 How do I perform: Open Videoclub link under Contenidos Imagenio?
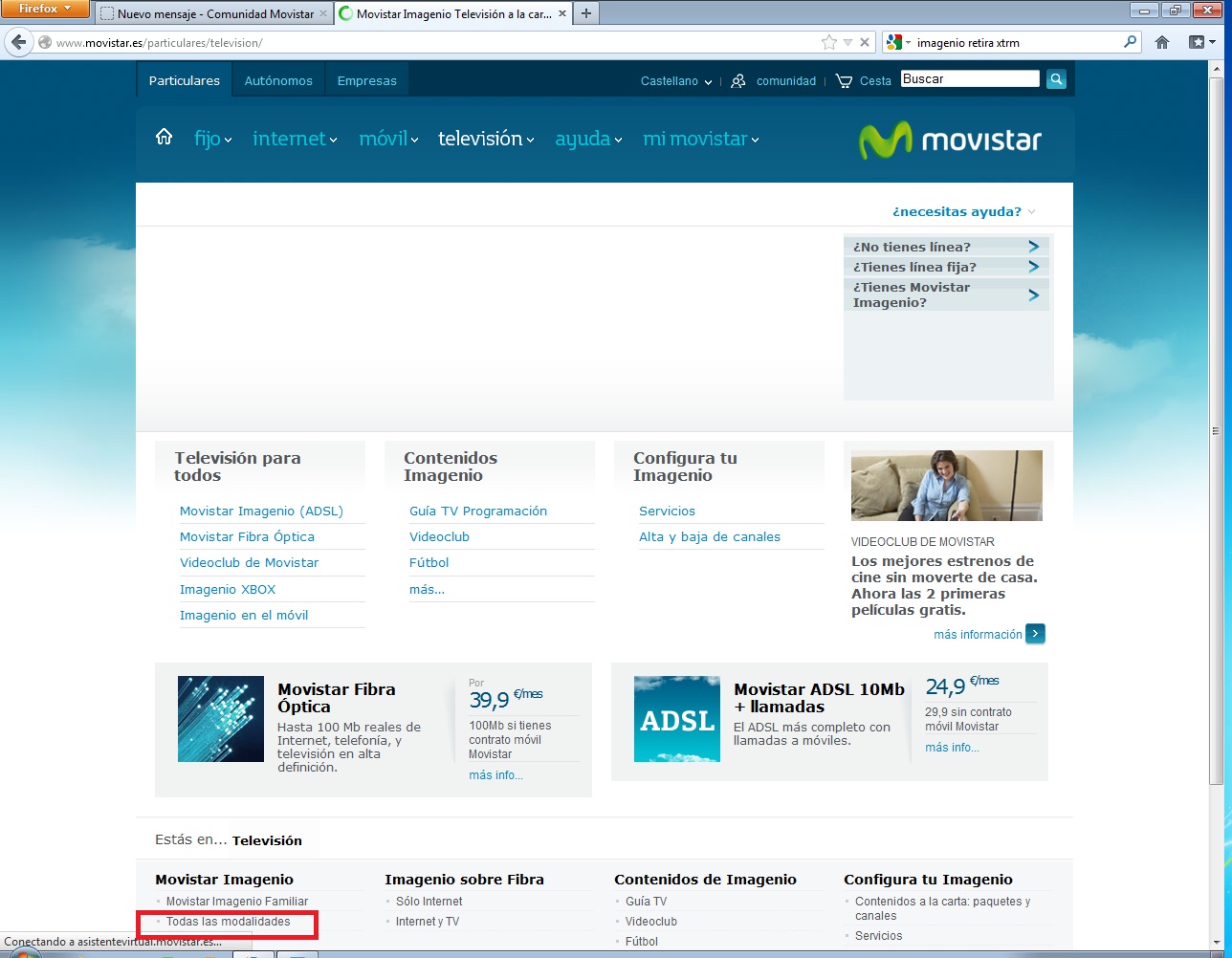pyautogui.click(x=439, y=536)
